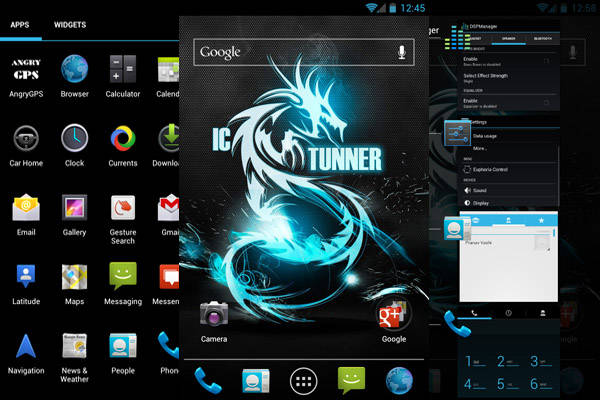Viewport: 600px width, 400px height.
Task: Tap the 12:45 status bar clock
Action: 413,8
